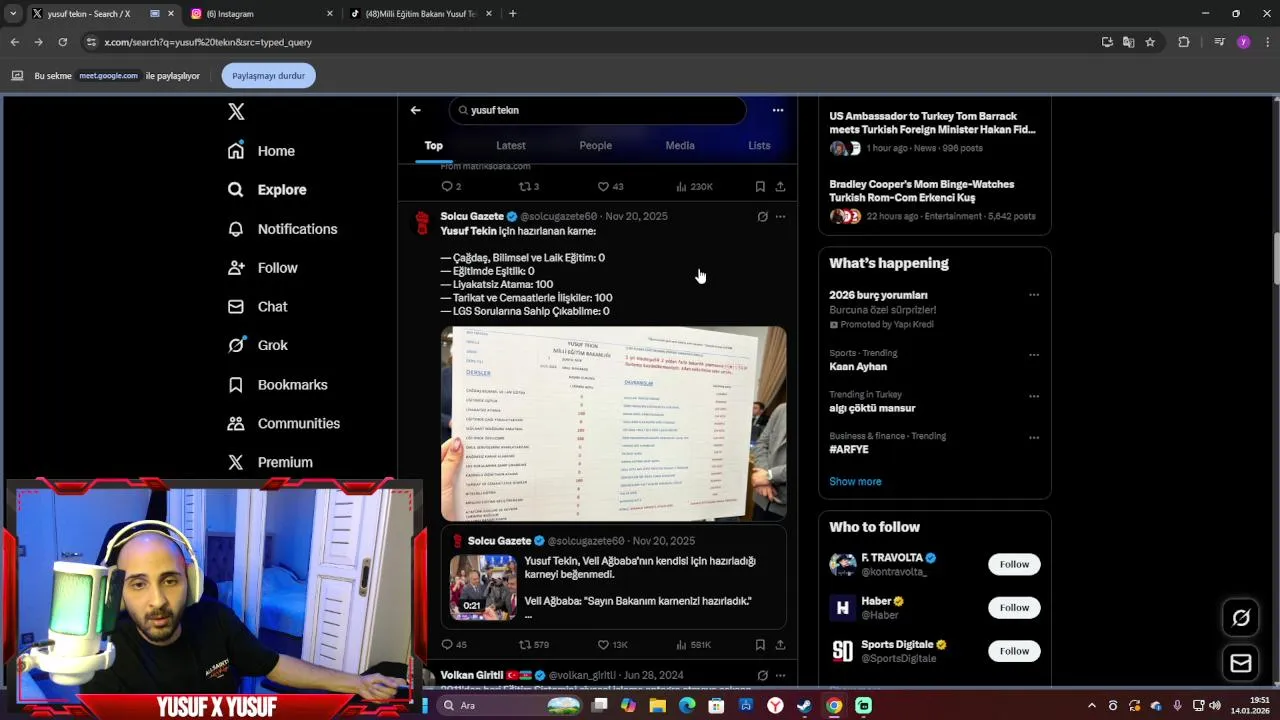Open more options for #ARFYE trend
This screenshot has width=1280, height=720.
click(1034, 438)
